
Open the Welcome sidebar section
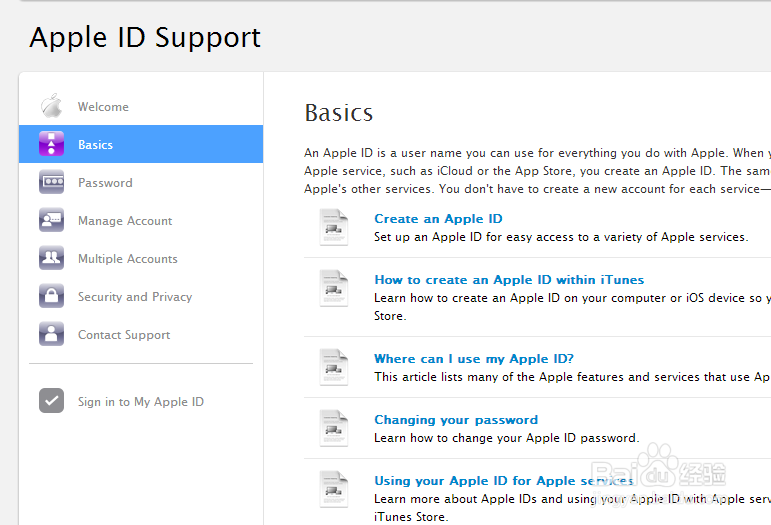point(103,107)
